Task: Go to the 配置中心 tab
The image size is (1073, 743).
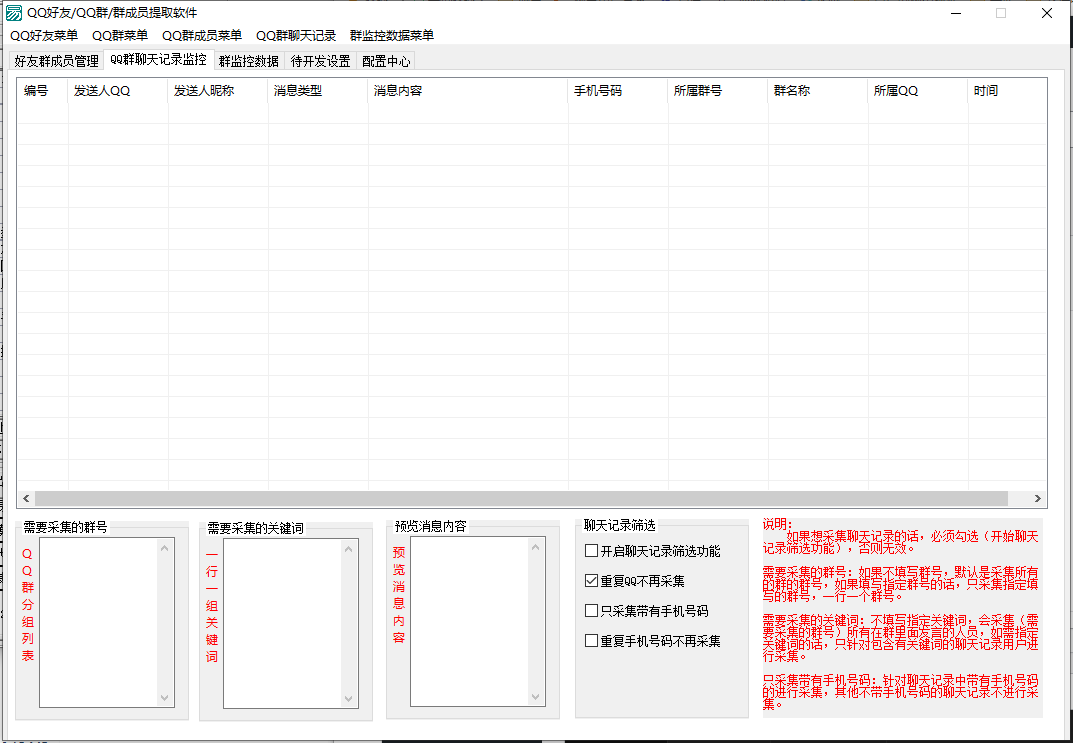Action: (x=386, y=61)
